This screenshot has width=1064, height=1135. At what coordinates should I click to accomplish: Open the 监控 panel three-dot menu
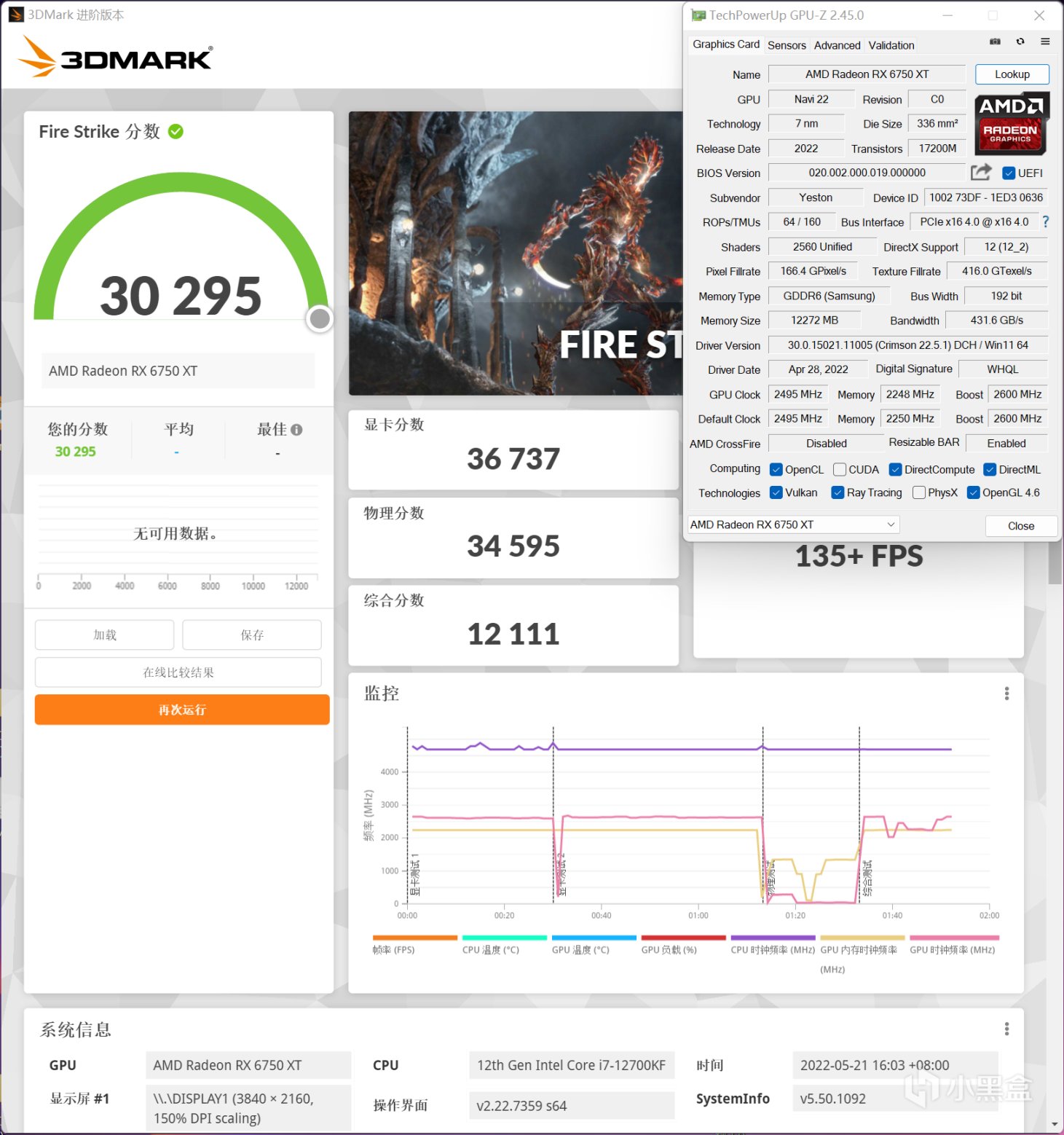click(x=1006, y=694)
